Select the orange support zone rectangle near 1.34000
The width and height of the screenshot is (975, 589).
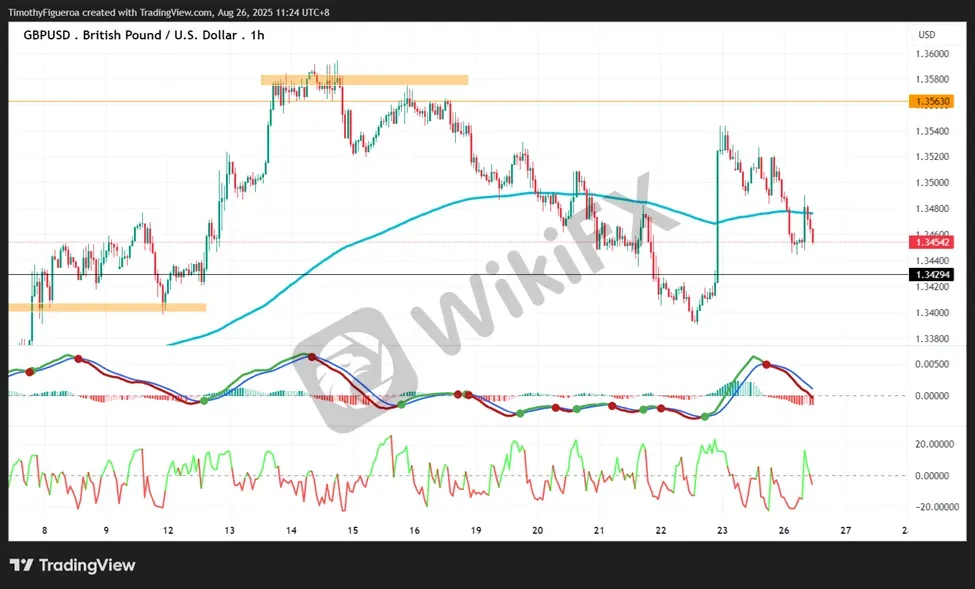107,307
